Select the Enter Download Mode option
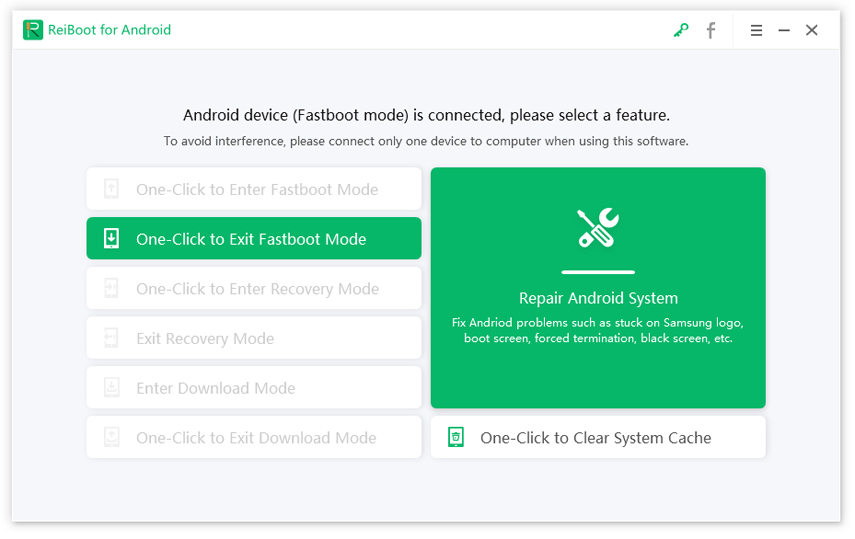Screen dimensions: 855x539 click(216, 388)
